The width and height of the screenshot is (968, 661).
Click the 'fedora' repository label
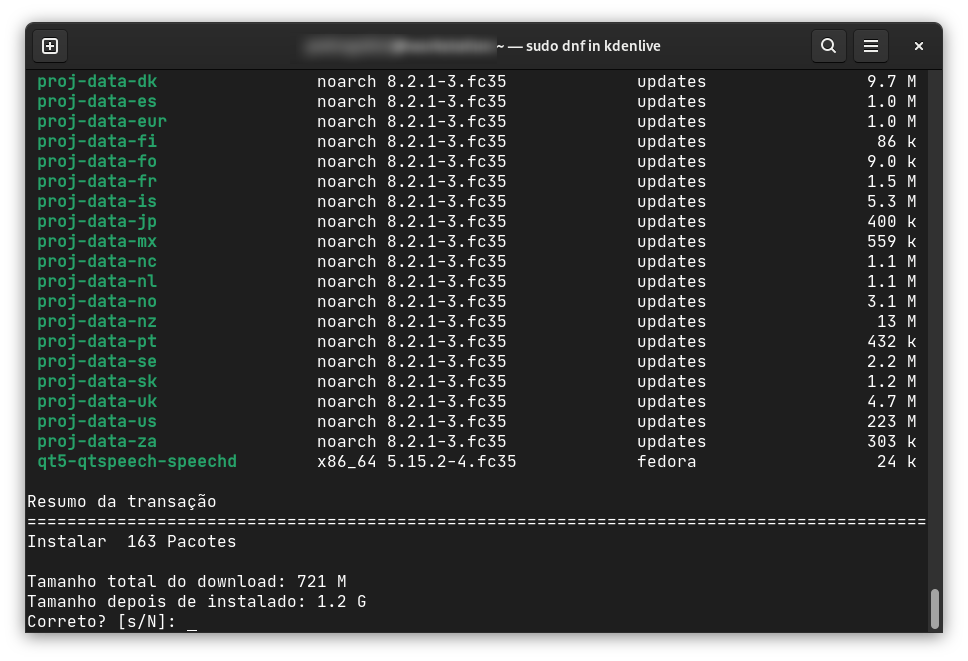(667, 462)
